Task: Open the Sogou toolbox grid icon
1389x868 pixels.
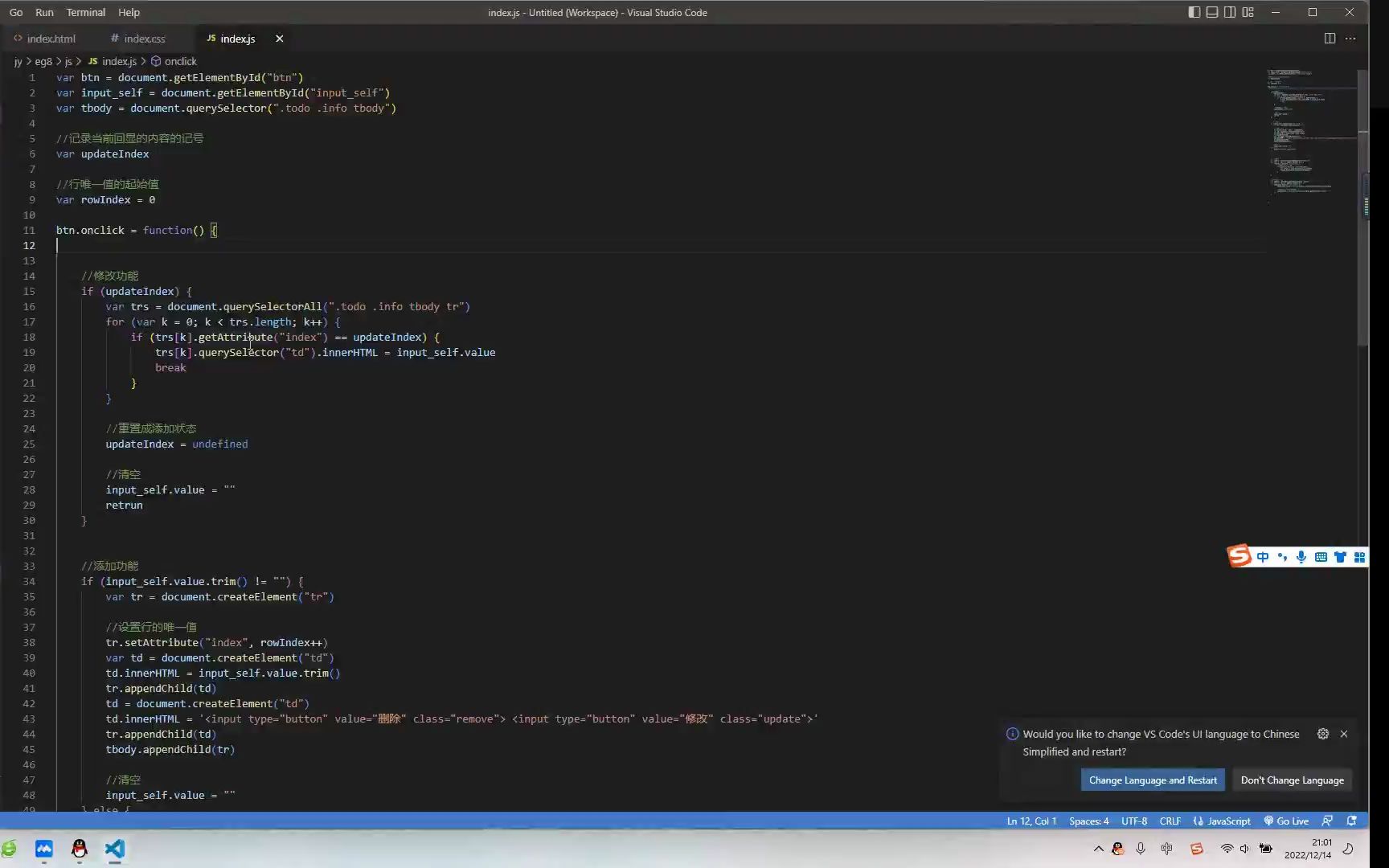Action: [1359, 557]
